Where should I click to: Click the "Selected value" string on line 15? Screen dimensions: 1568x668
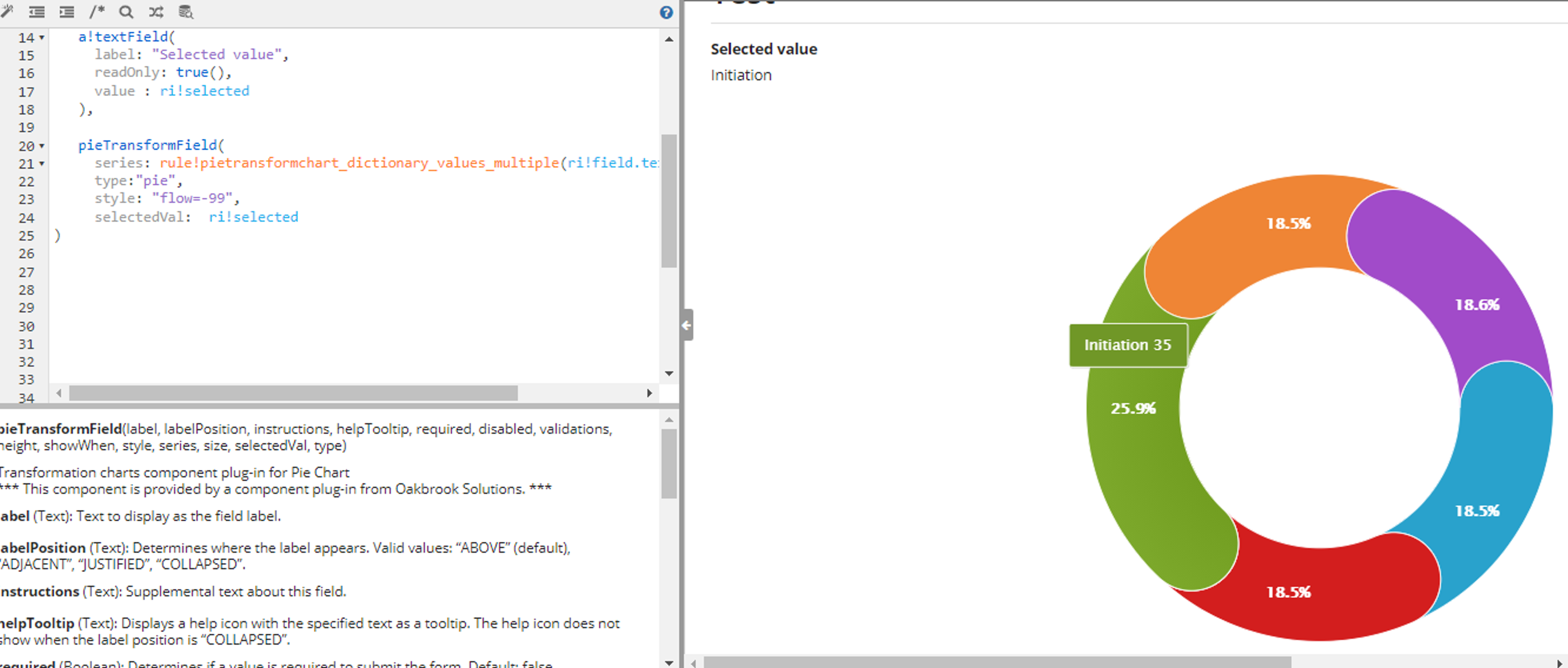click(217, 55)
